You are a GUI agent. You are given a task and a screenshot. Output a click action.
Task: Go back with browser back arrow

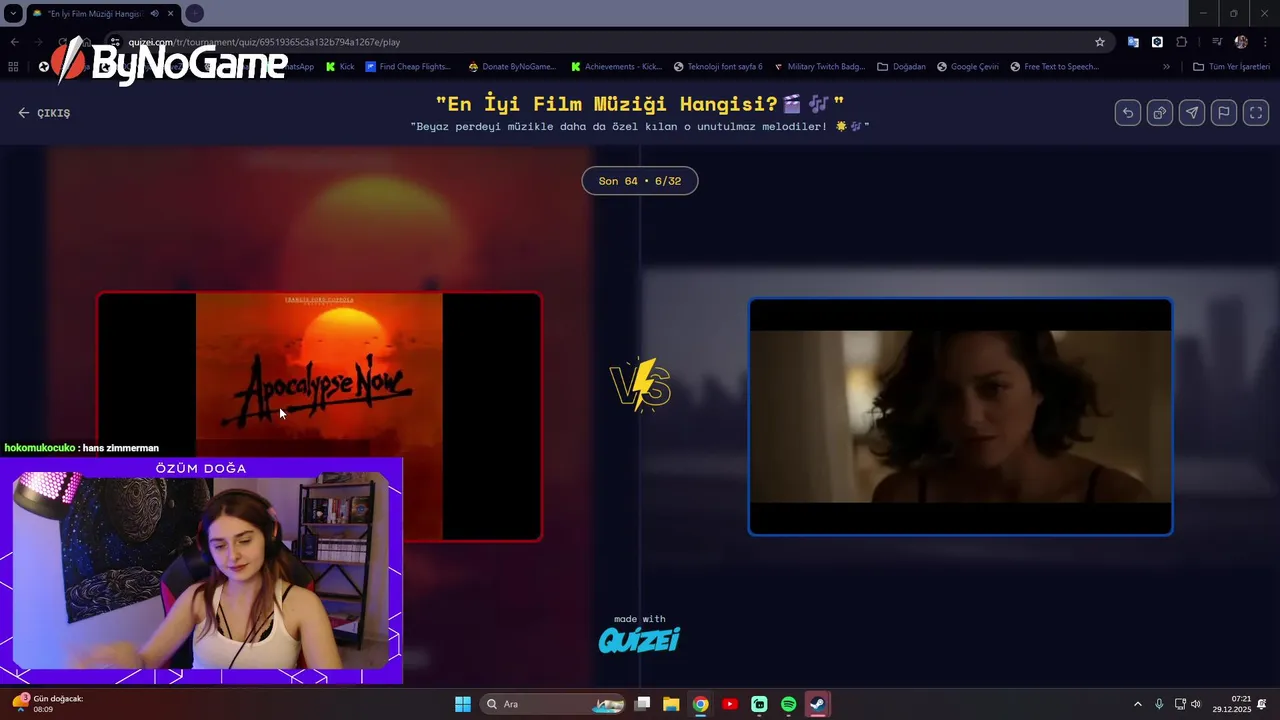[x=14, y=42]
